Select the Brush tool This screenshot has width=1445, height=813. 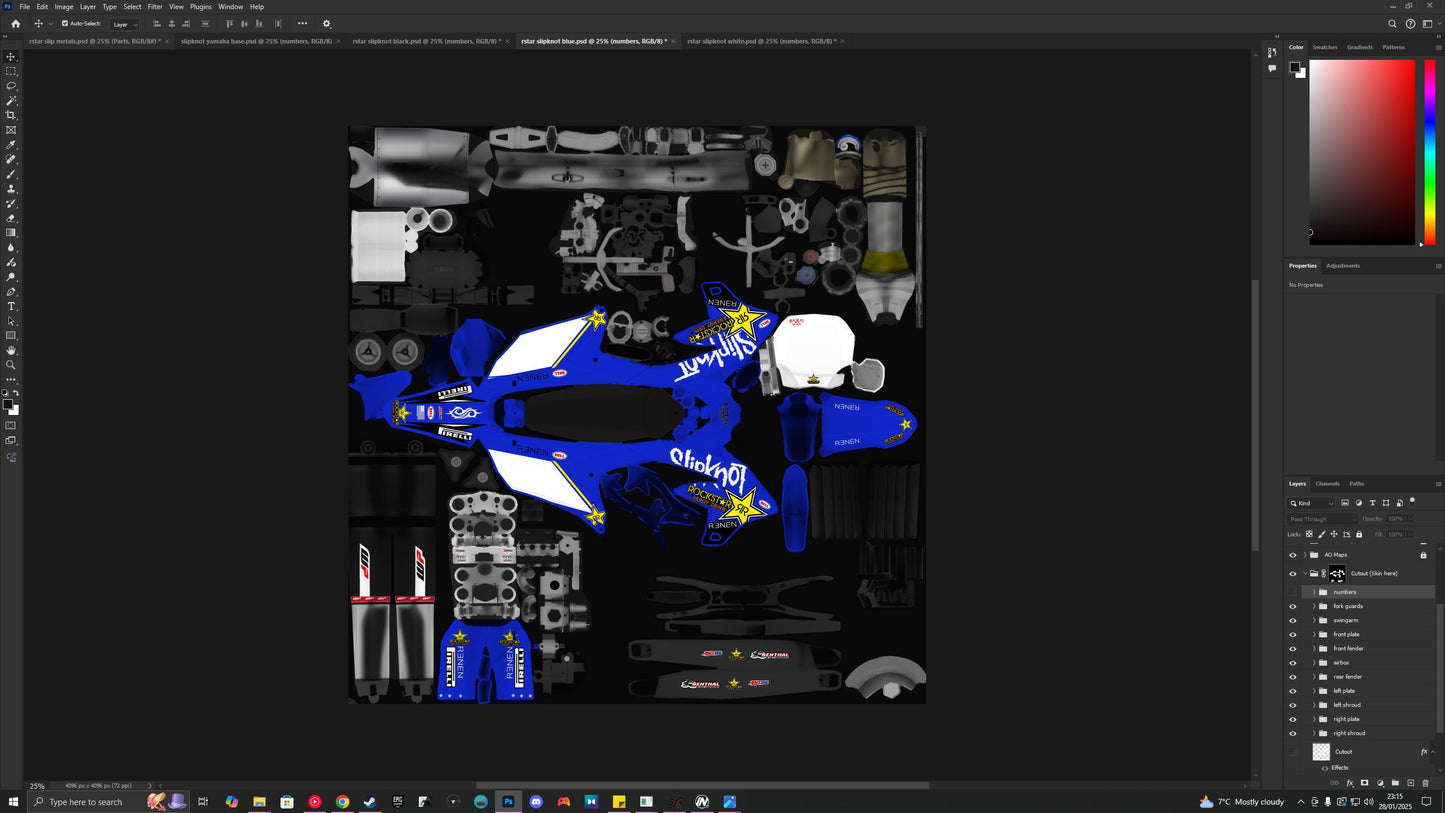point(11,174)
